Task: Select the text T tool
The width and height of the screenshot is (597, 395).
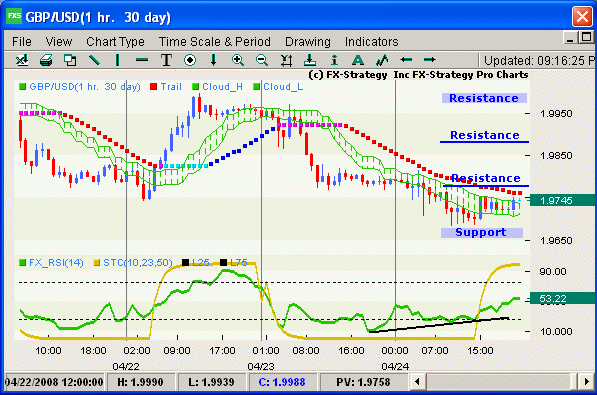Action: click(x=166, y=60)
